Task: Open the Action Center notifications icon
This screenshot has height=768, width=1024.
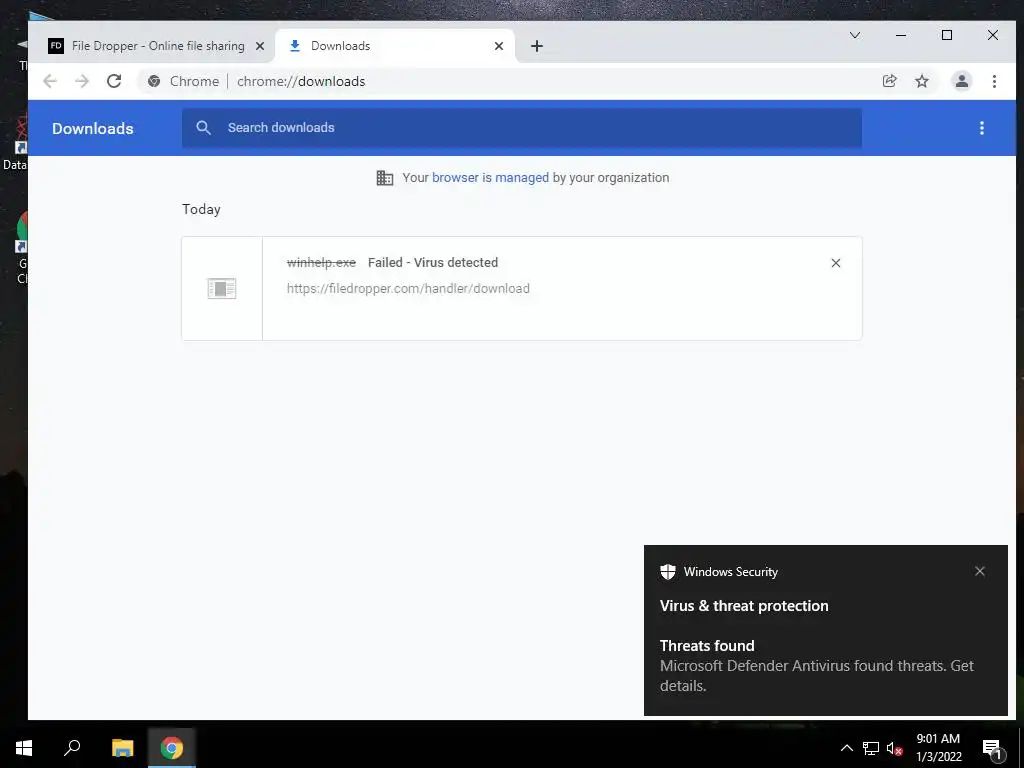Action: (992, 748)
